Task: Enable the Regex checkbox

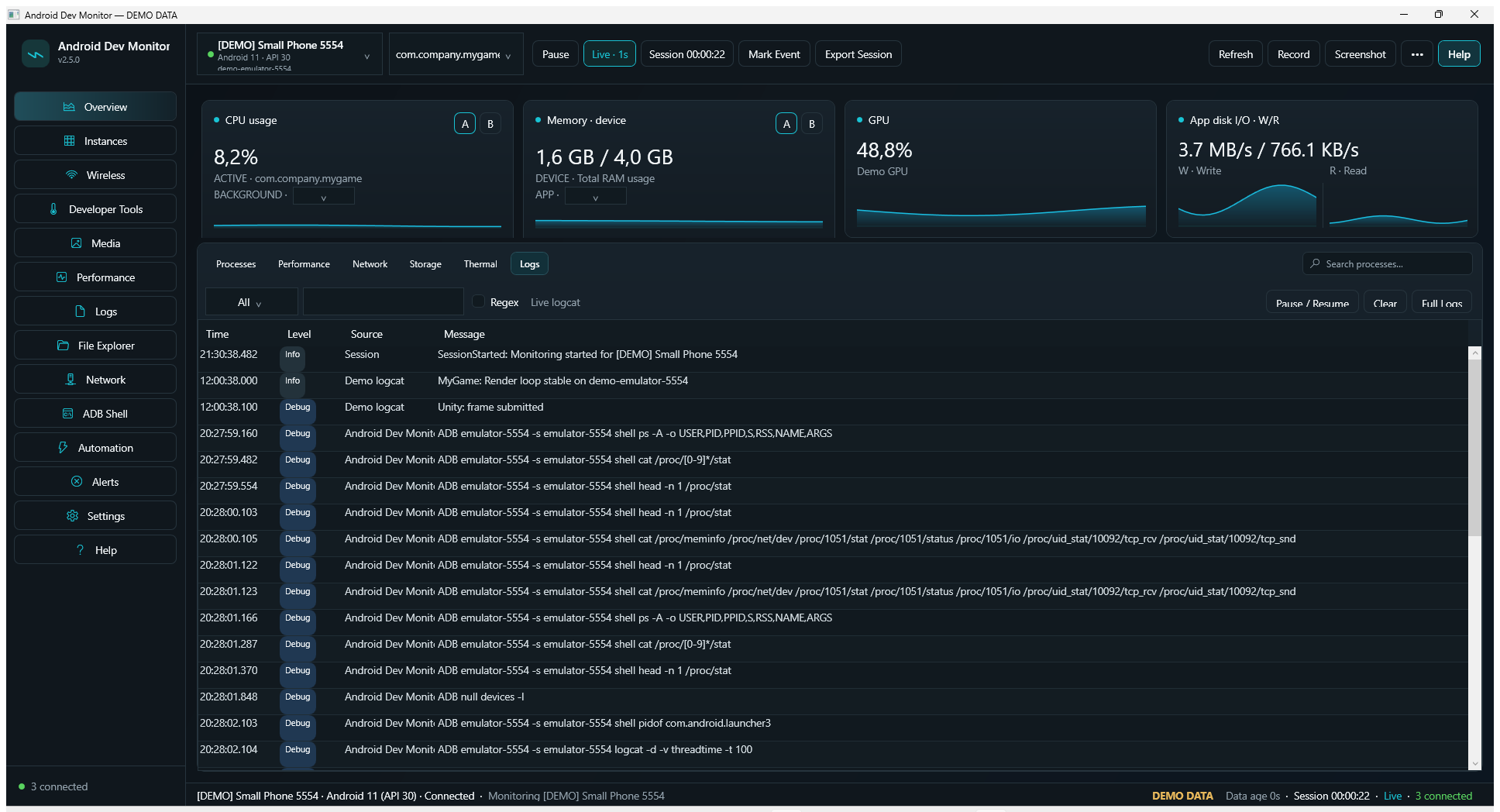Action: [x=479, y=301]
